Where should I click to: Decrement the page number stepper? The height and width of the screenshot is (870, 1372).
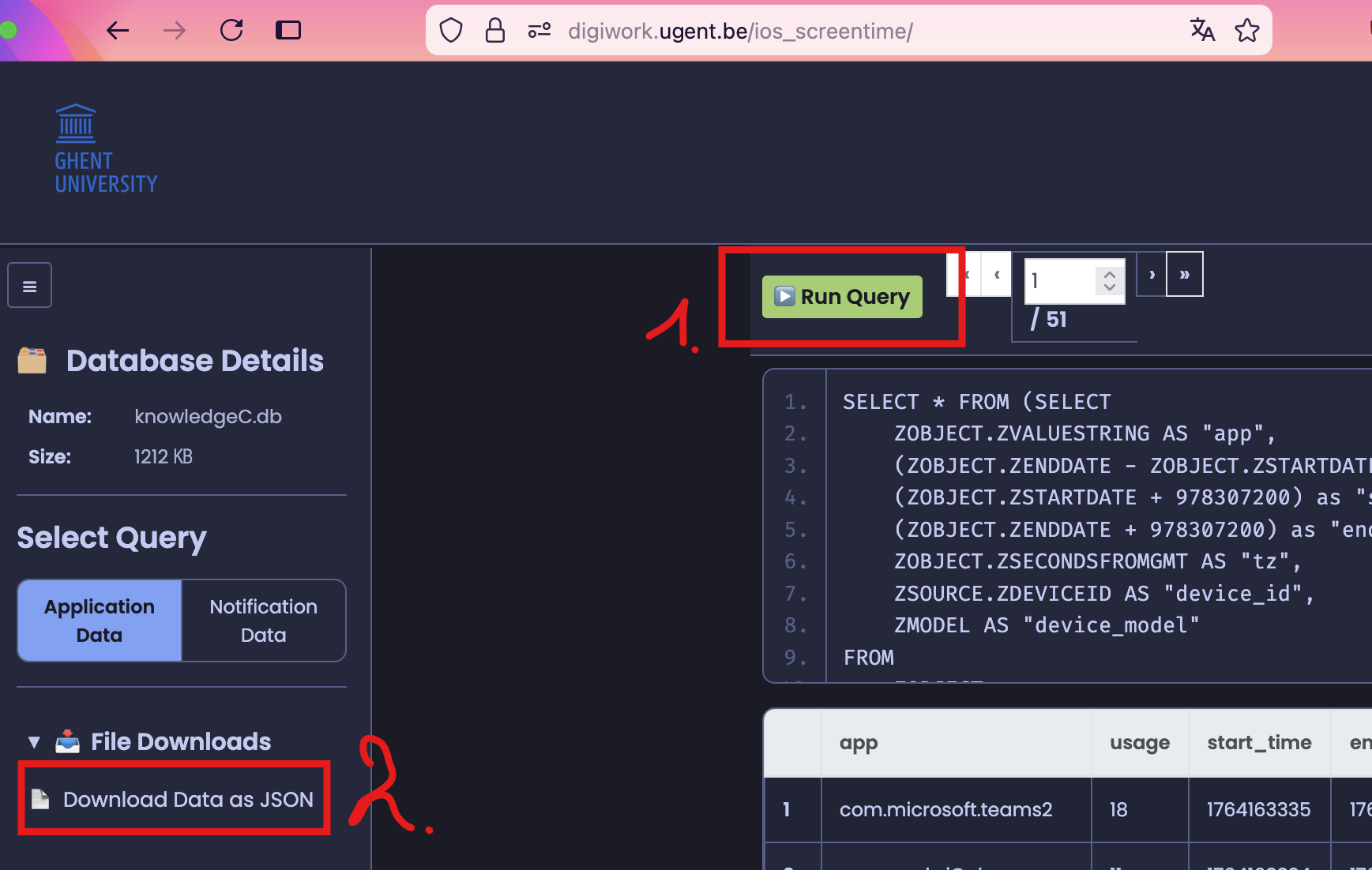[x=1110, y=287]
